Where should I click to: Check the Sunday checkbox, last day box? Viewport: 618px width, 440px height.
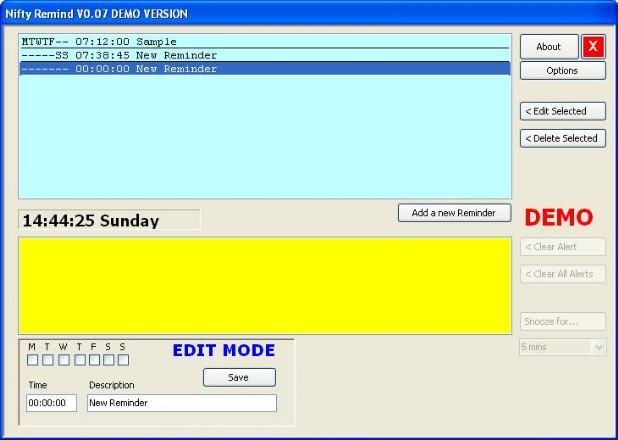[123, 360]
